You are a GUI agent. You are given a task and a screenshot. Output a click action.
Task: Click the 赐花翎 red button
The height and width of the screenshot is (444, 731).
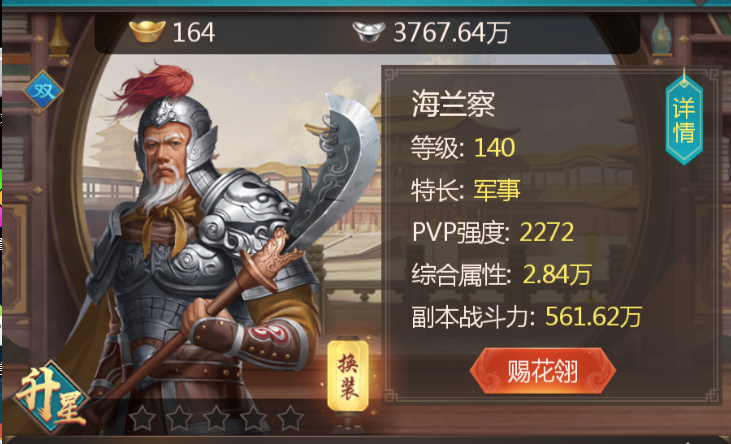click(543, 371)
